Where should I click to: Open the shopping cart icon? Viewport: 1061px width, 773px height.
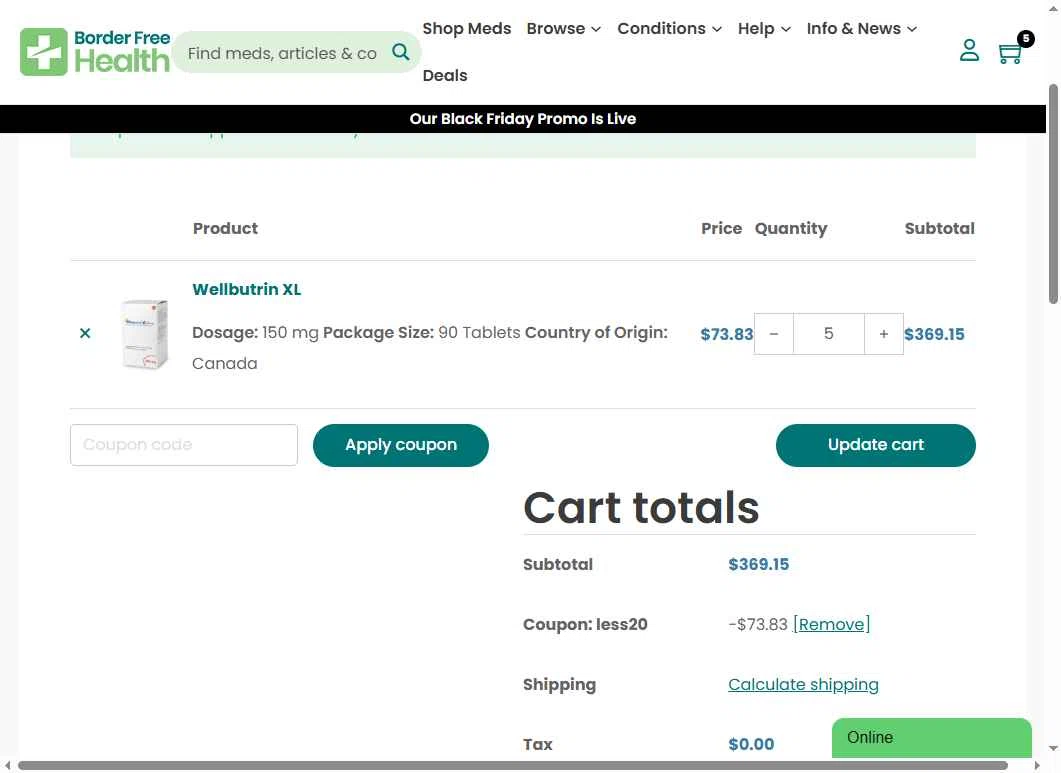(1010, 53)
